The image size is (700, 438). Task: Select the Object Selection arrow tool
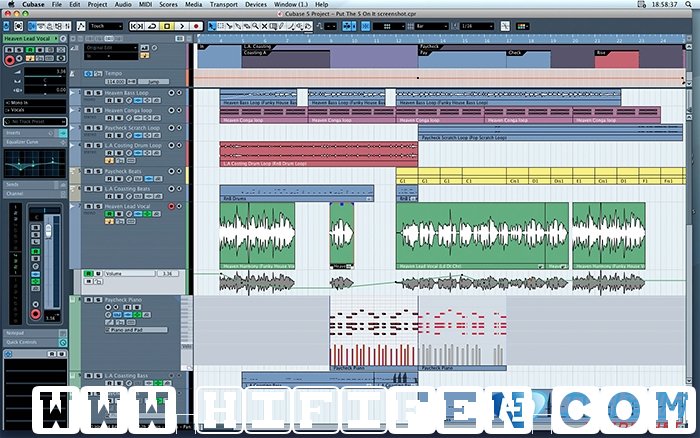212,26
